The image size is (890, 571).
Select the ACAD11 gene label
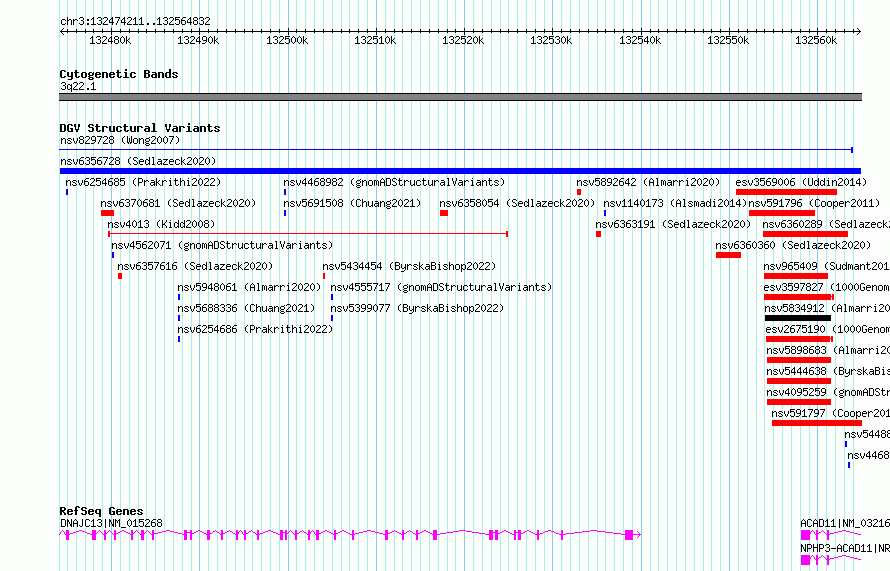click(845, 523)
